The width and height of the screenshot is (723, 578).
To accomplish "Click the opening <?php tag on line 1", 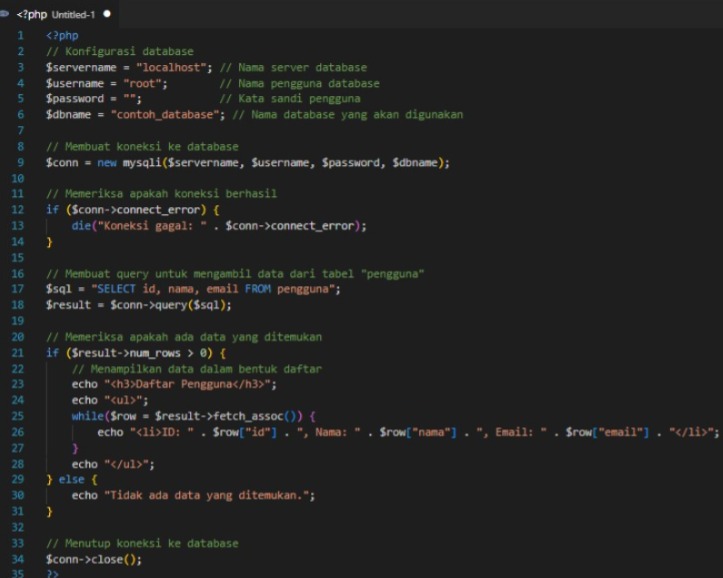I will click(62, 35).
